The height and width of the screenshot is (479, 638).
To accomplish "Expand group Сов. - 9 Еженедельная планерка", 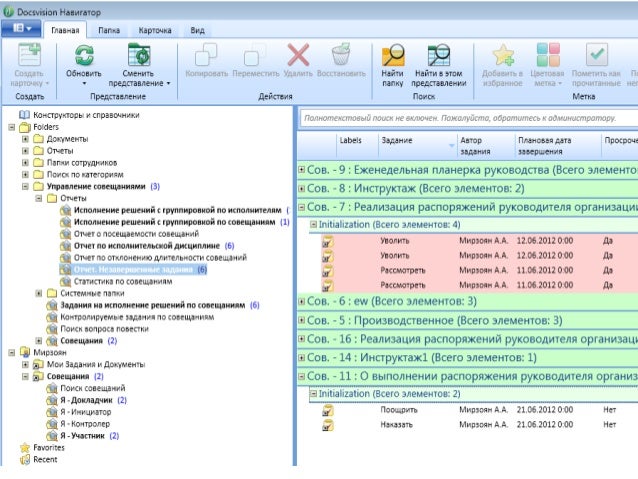I will (302, 170).
